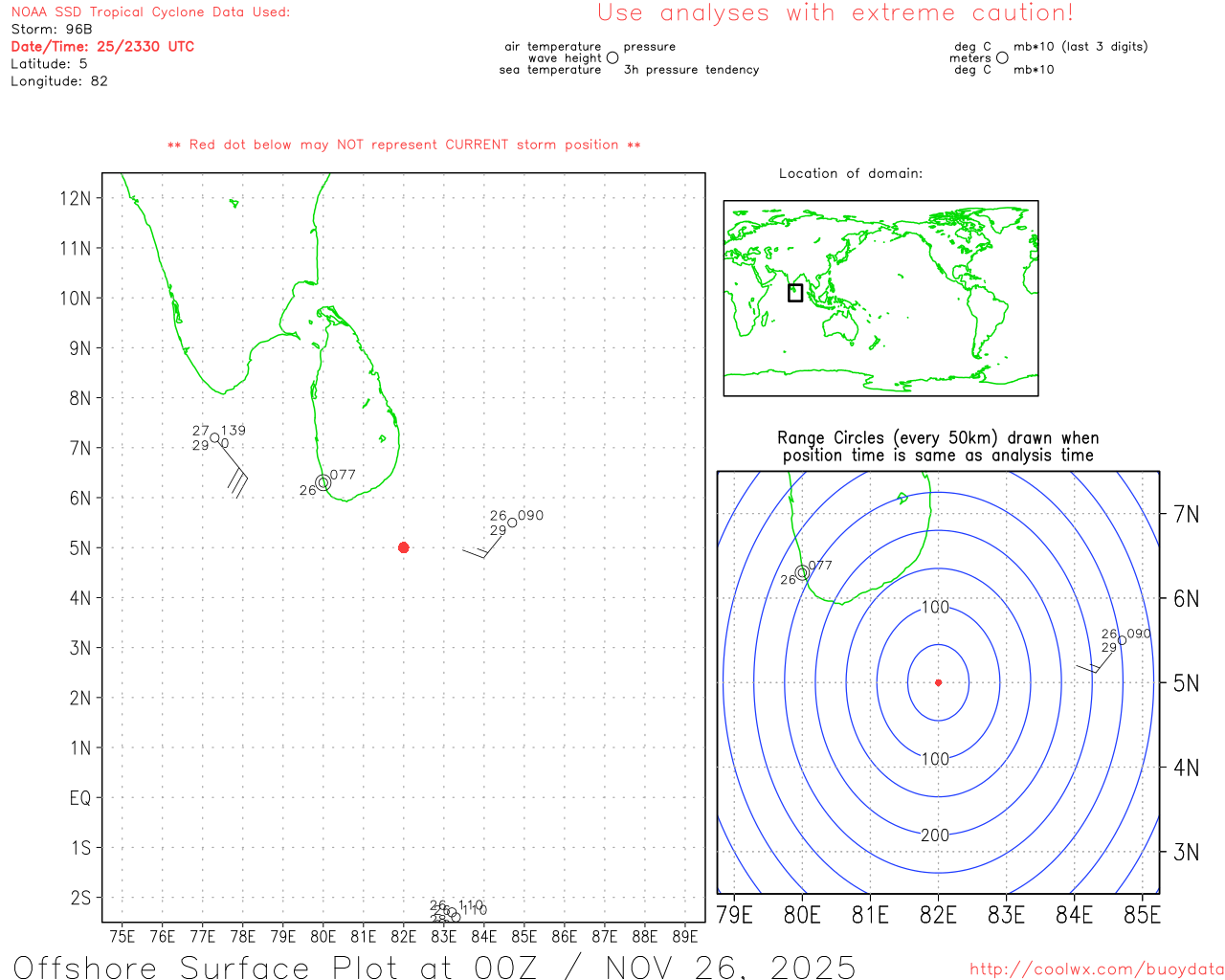Click the world location inset map
This screenshot has width=1225, height=980.
(880, 298)
